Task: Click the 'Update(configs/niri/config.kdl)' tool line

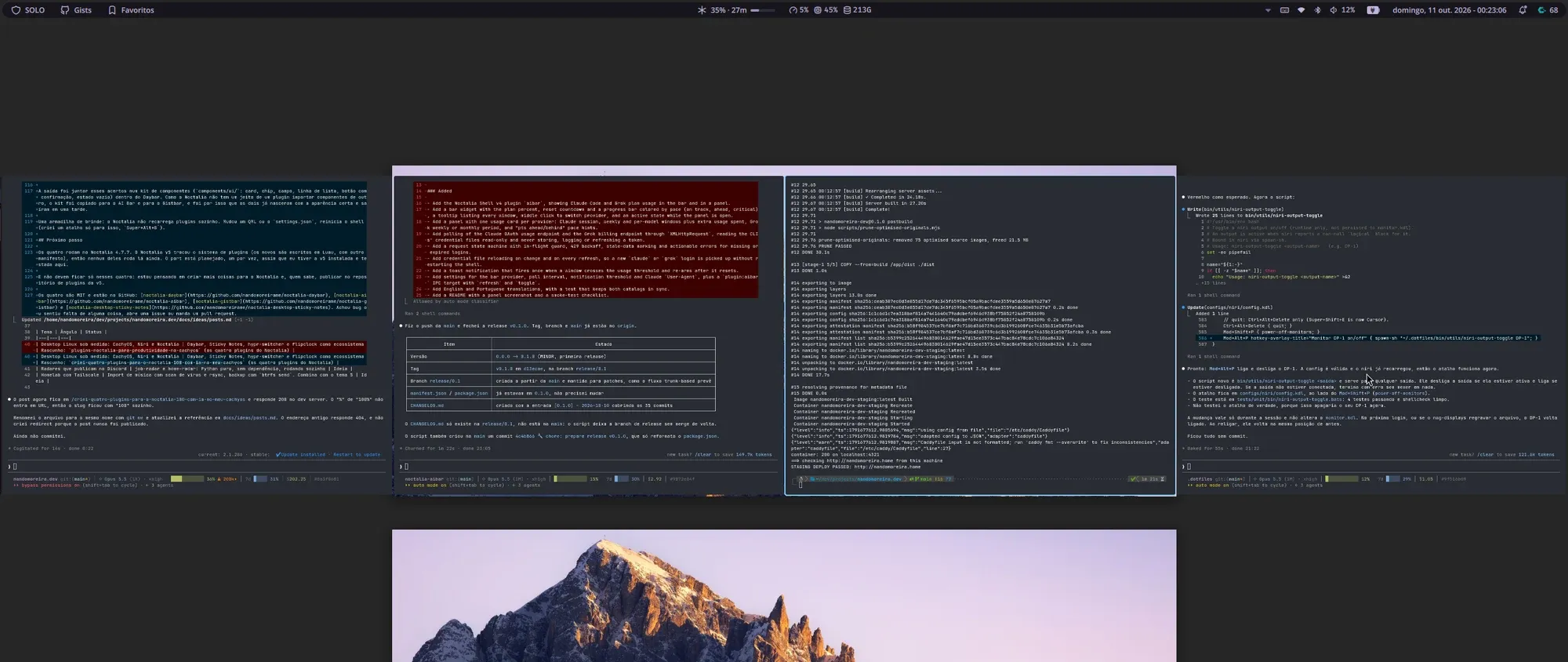Action: (x=1229, y=307)
